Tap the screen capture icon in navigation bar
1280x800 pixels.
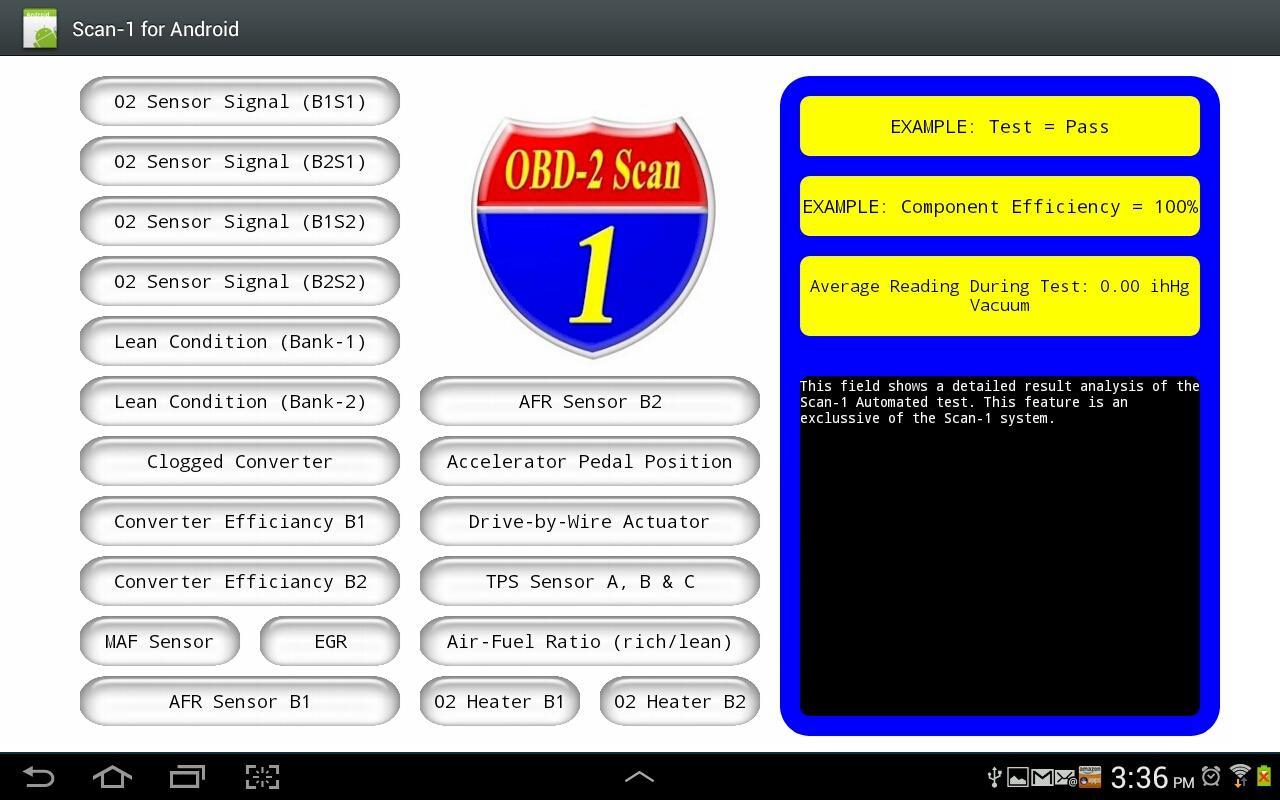262,777
